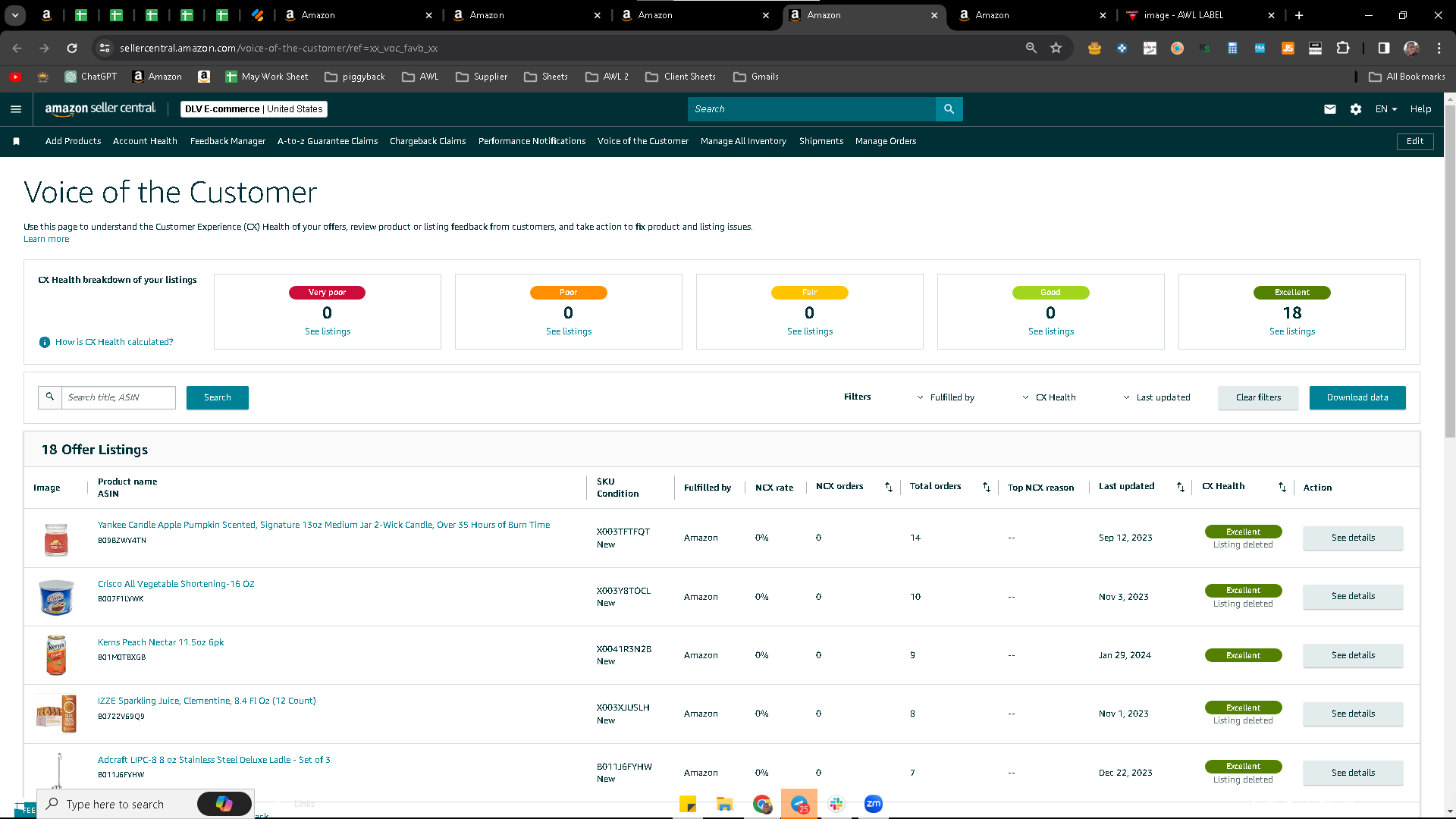Open the Learn more link
This screenshot has height=819, width=1456.
pyautogui.click(x=46, y=239)
